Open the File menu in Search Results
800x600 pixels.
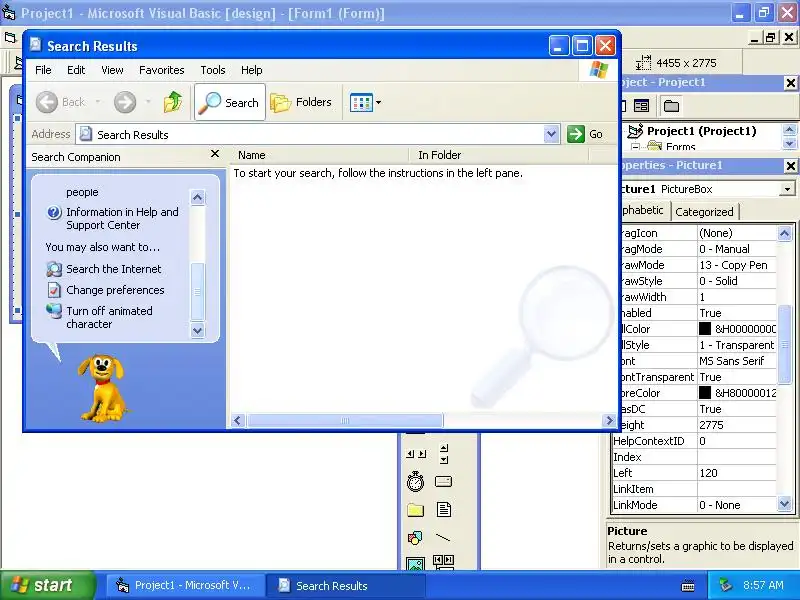pos(43,70)
